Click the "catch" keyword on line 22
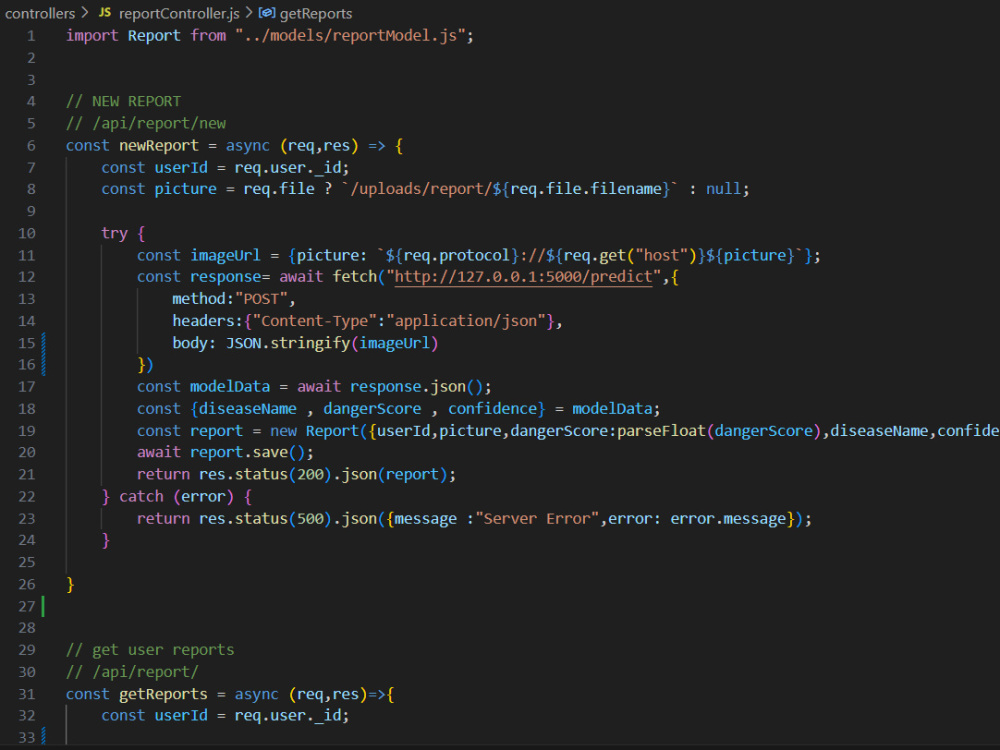The image size is (1000, 750). 141,497
